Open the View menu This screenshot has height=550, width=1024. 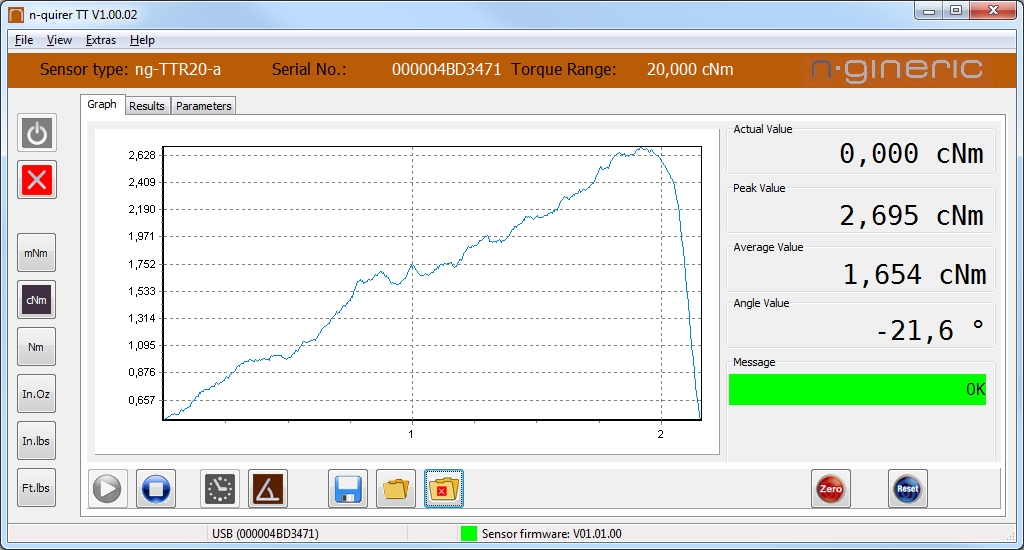click(x=59, y=40)
